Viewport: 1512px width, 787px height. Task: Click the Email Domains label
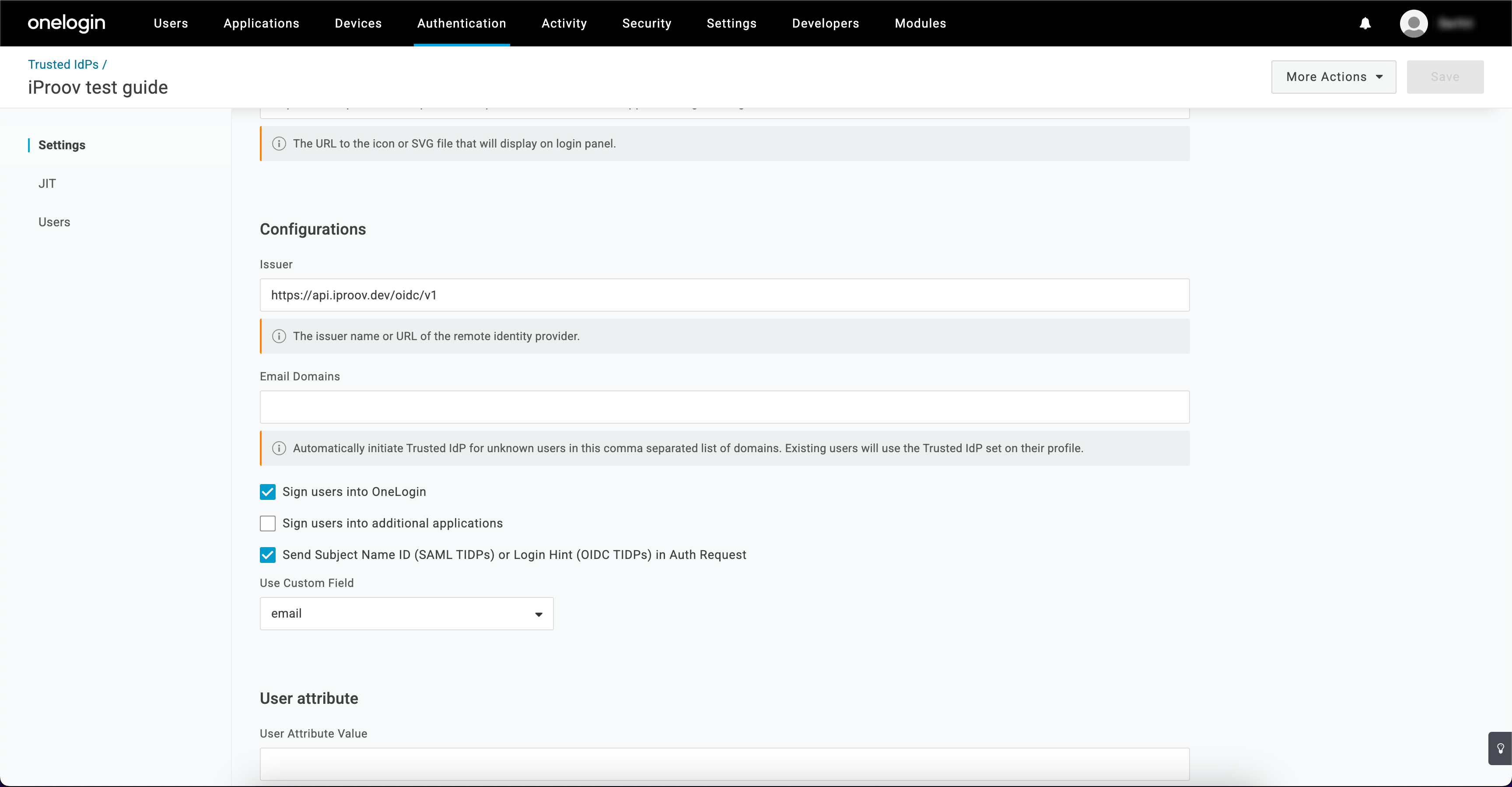click(x=300, y=376)
